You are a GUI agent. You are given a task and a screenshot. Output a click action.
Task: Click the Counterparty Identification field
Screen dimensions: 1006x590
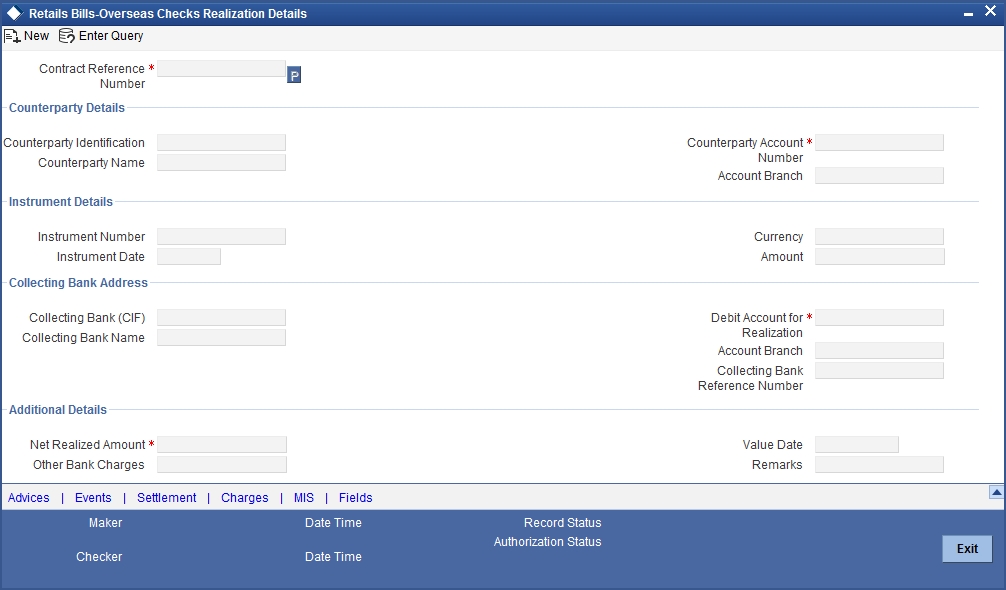pos(221,142)
